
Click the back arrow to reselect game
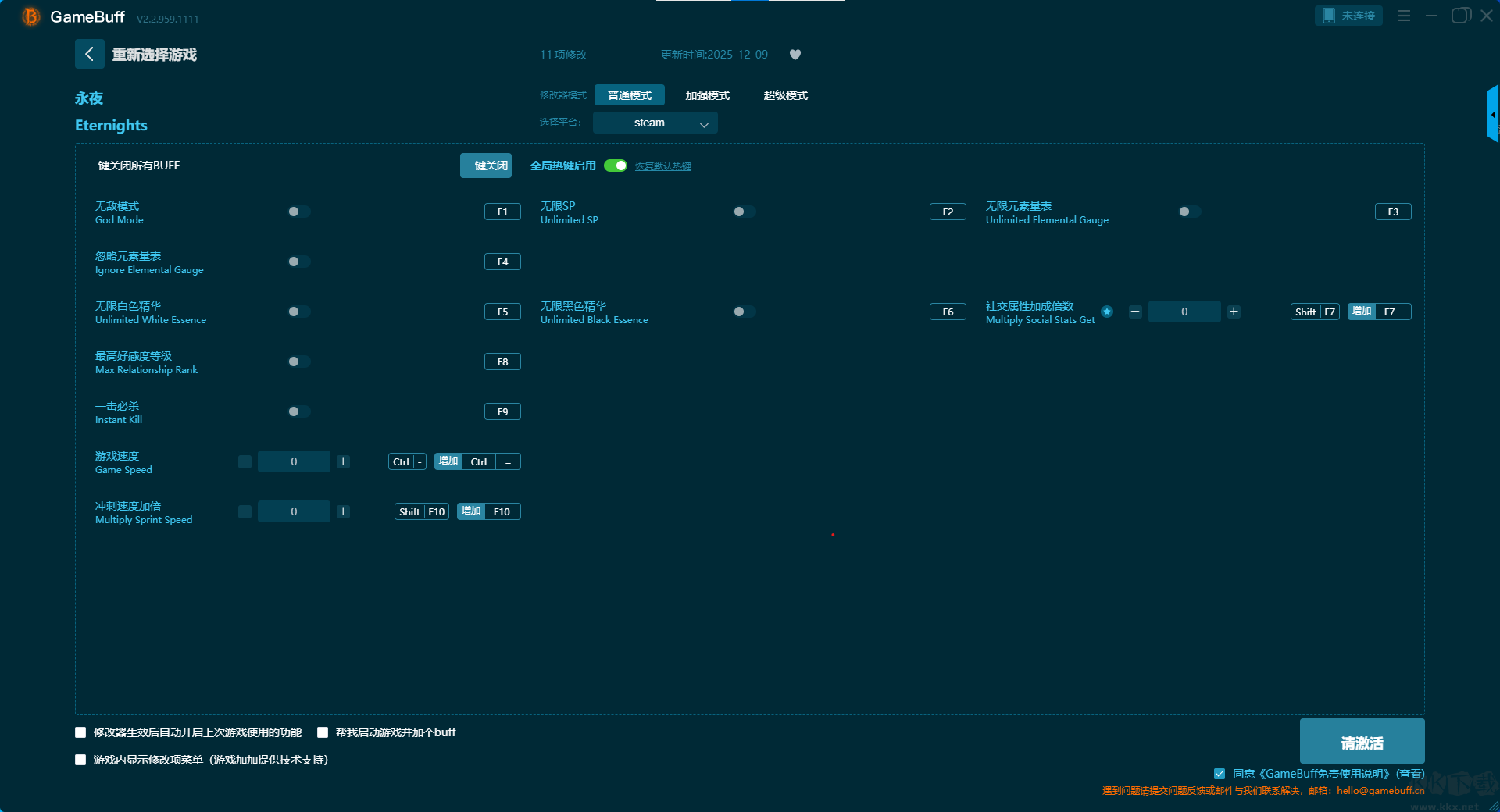coord(89,54)
